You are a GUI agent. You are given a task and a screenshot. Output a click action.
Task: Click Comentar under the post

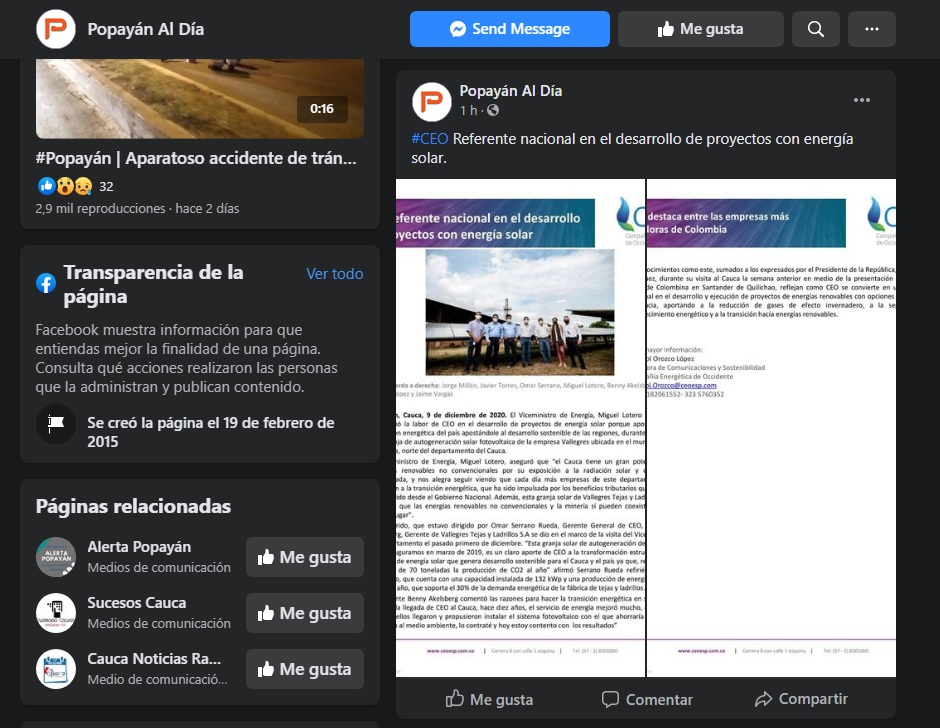click(x=647, y=699)
